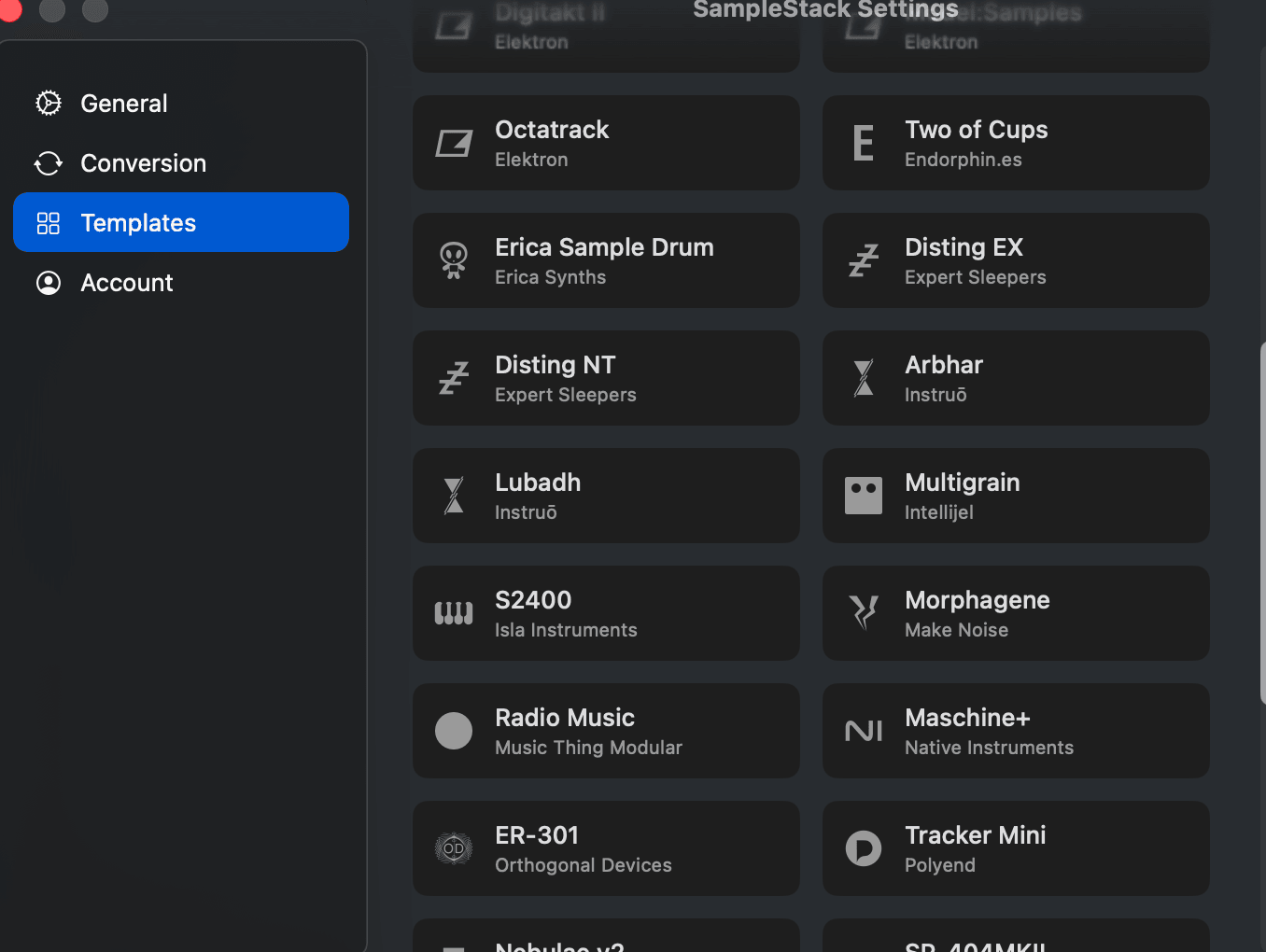This screenshot has width=1266, height=952.
Task: Click the S2400 keyboard keys icon
Action: (454, 613)
